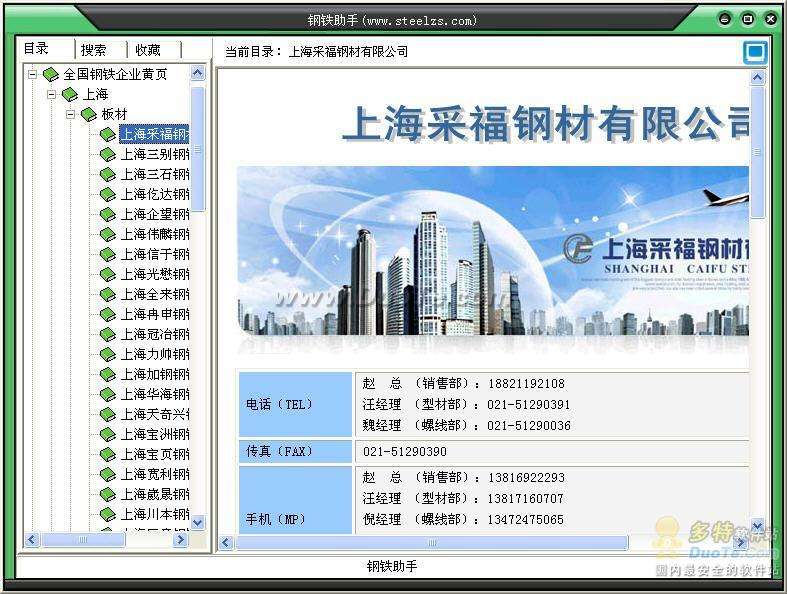Click the fax number 021-51290390
This screenshot has height=594, width=787.
pos(405,451)
